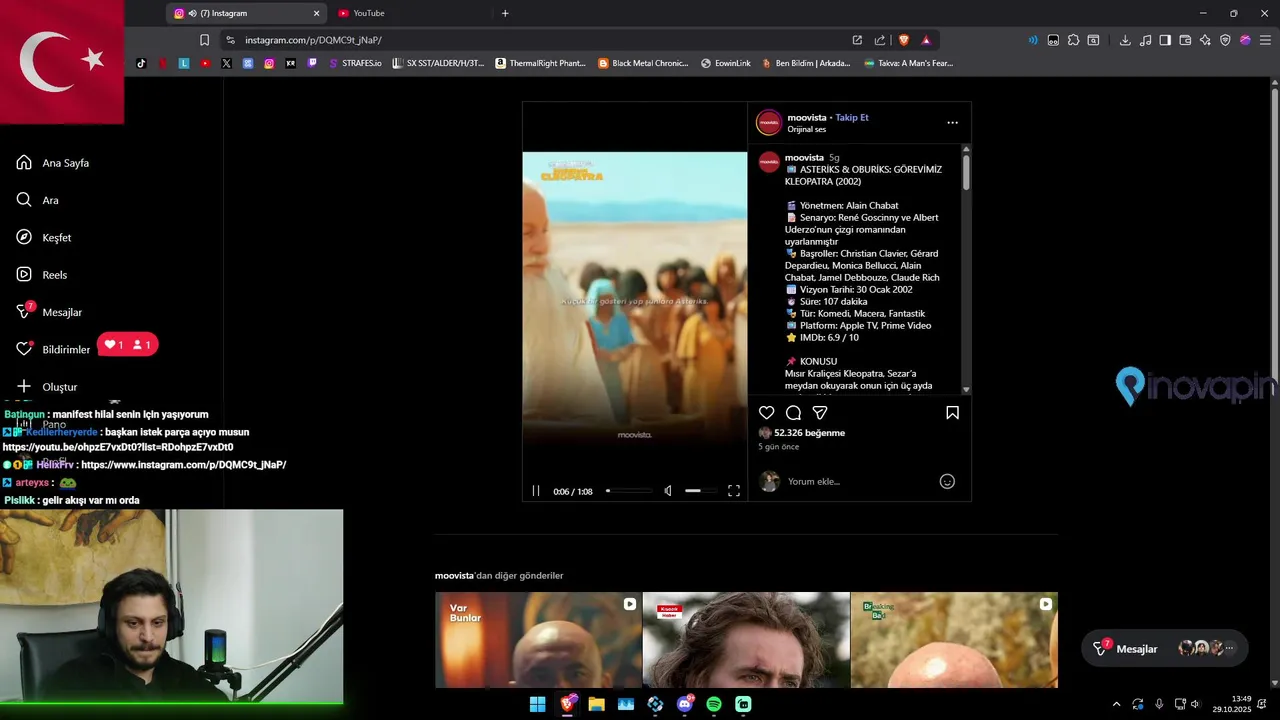Open the music note playlist icon
This screenshot has height=720, width=1280.
pos(1145,40)
